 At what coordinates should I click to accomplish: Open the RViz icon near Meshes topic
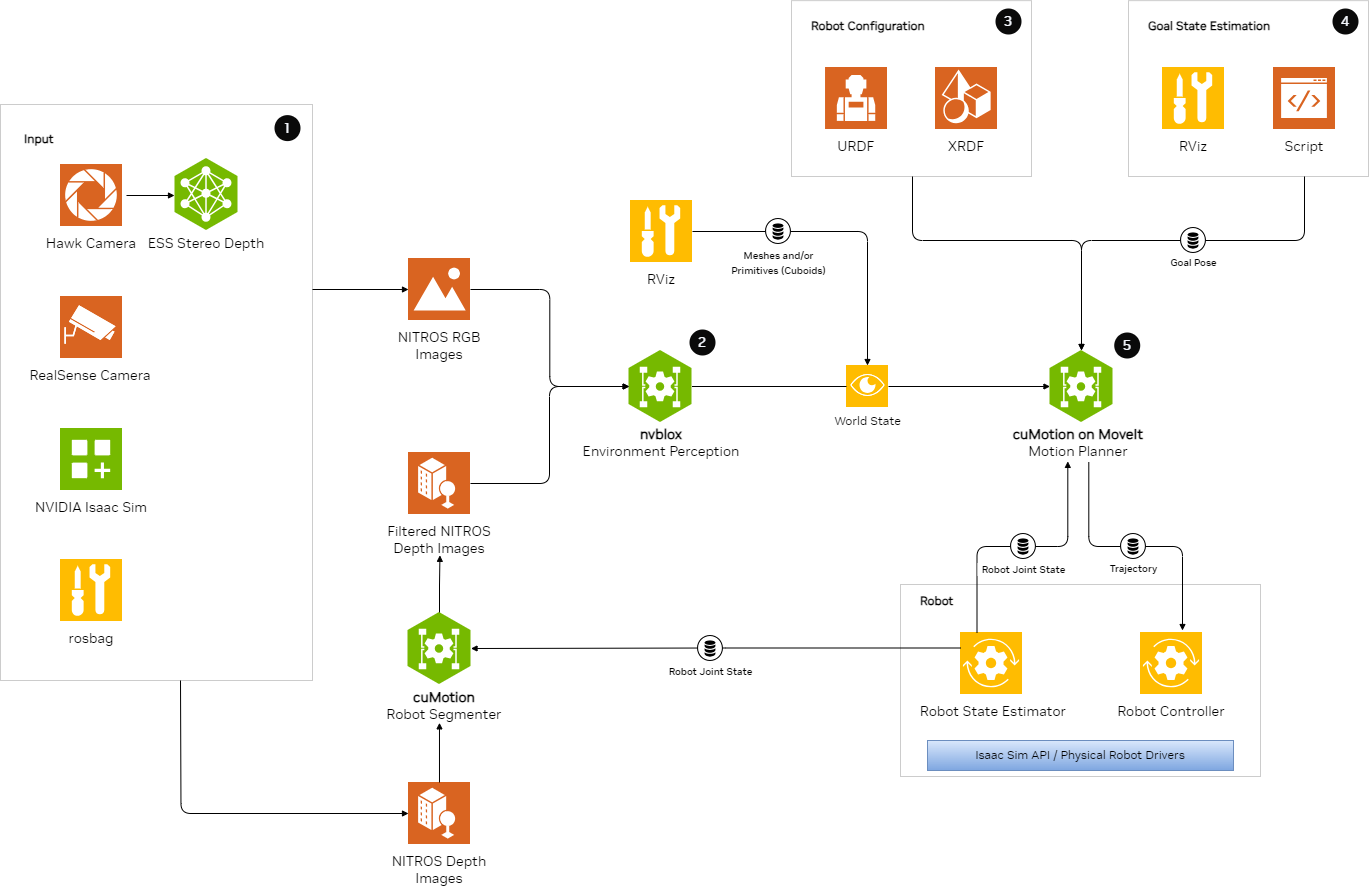pyautogui.click(x=660, y=230)
